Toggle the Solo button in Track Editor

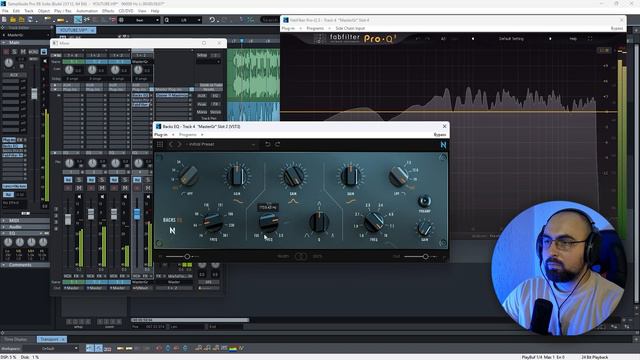(x=14, y=52)
